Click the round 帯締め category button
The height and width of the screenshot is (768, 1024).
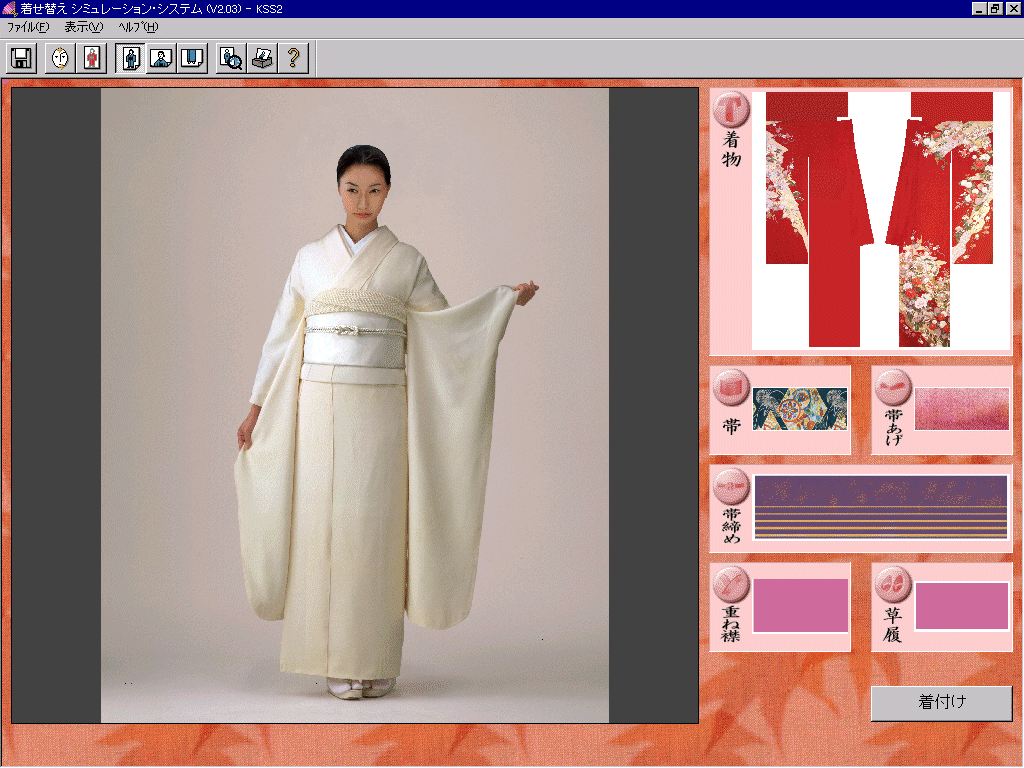pos(731,487)
